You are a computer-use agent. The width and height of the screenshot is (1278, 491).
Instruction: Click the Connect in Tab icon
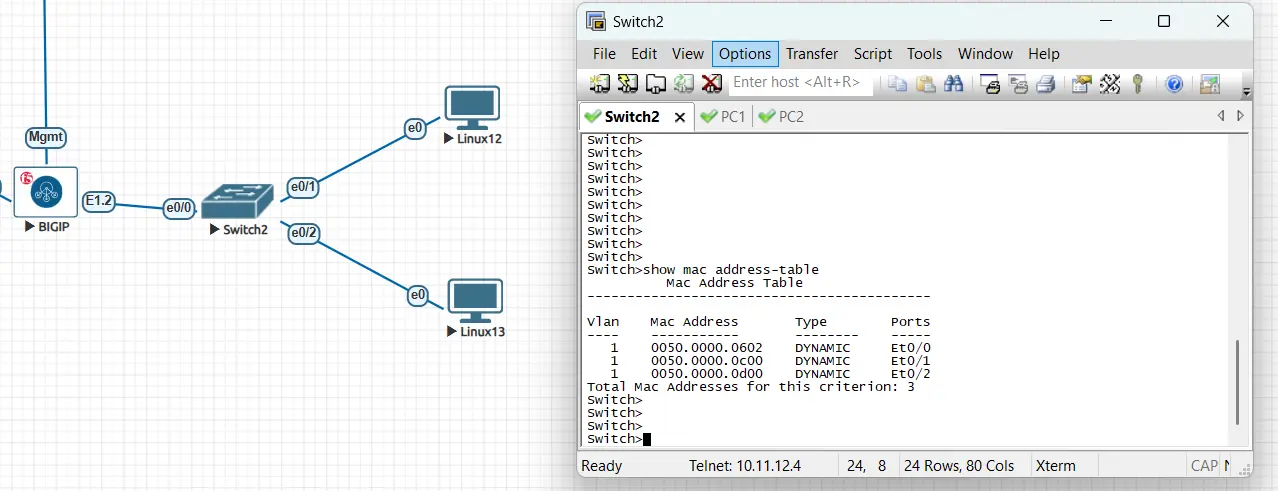coord(656,83)
